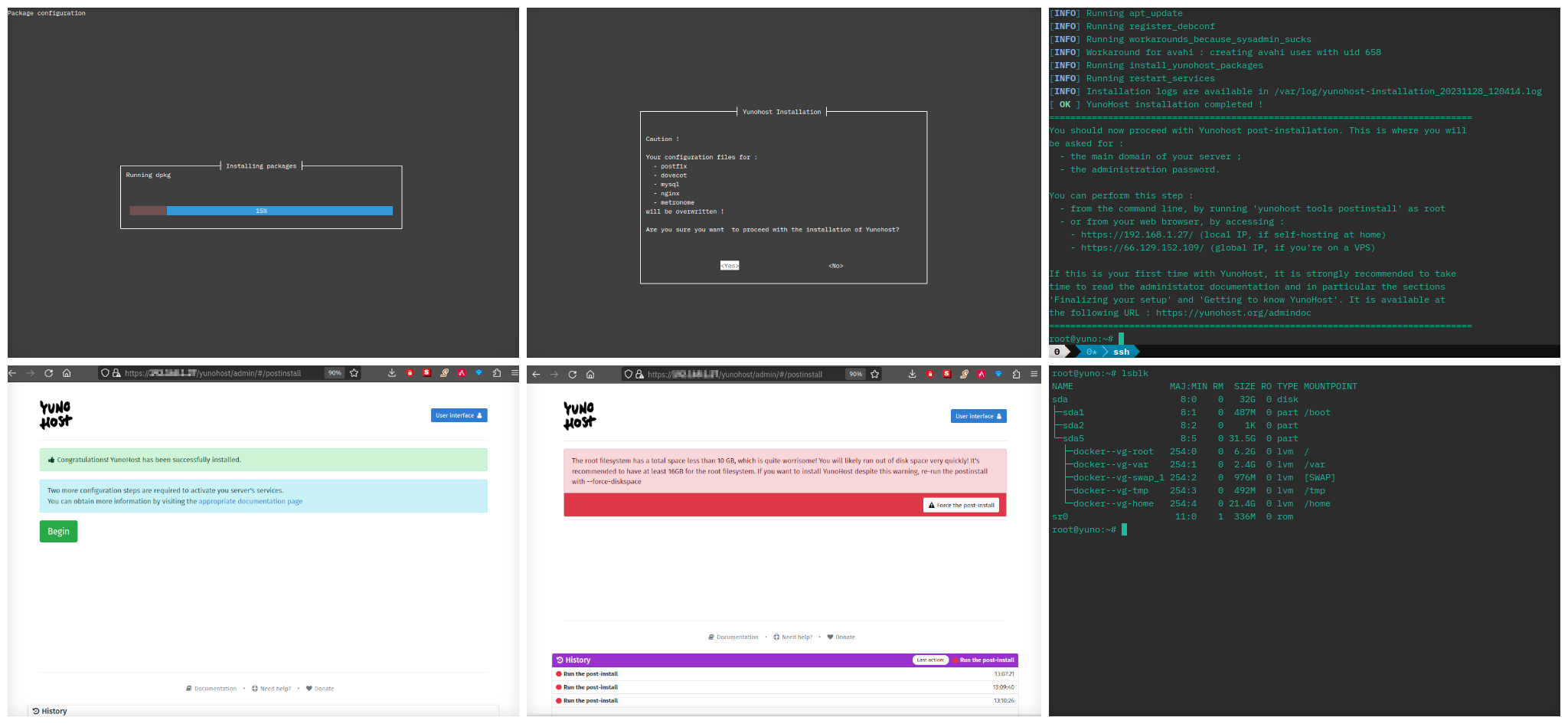
Task: Click shield icon in disk warning page address bar
Action: (629, 374)
